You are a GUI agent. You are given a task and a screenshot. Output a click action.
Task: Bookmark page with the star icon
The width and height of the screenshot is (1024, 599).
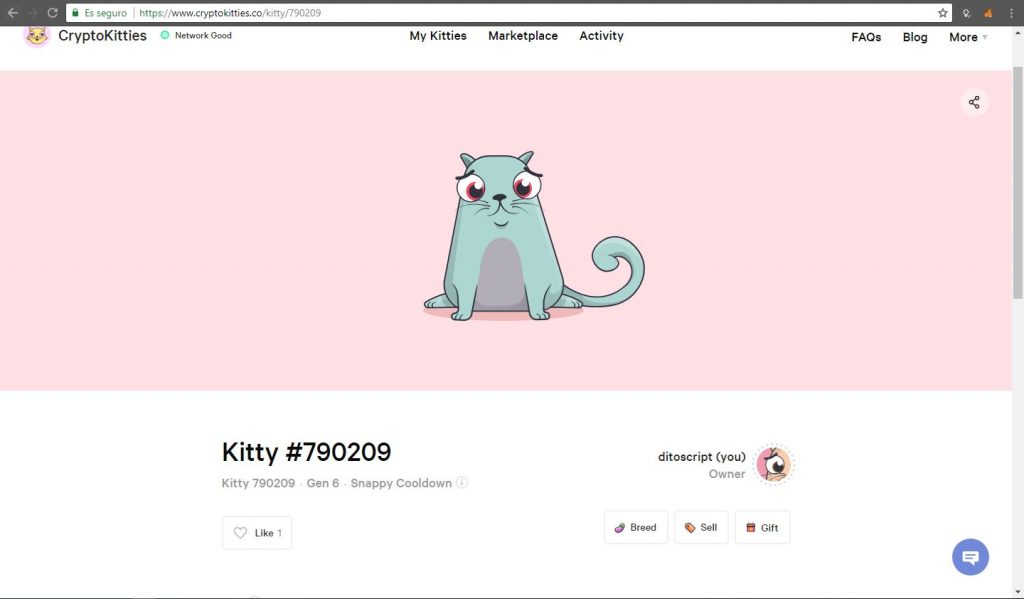click(x=942, y=12)
